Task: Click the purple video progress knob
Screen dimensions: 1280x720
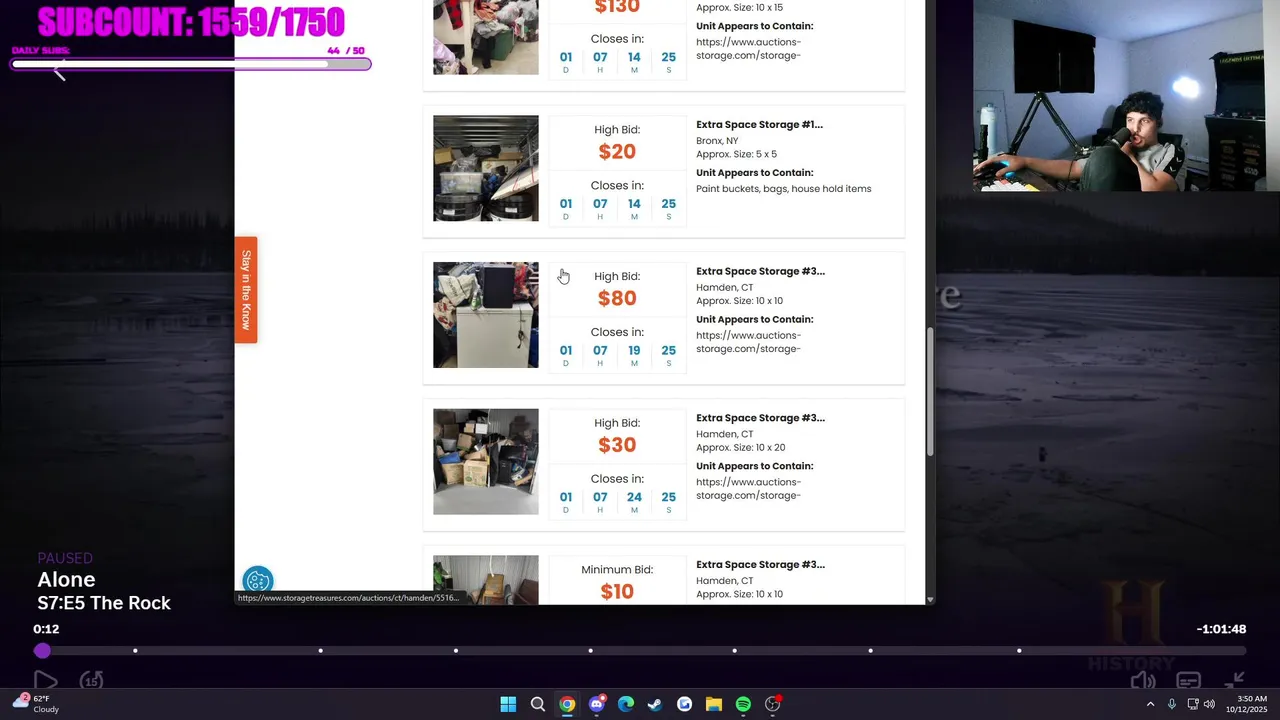Action: [x=42, y=651]
